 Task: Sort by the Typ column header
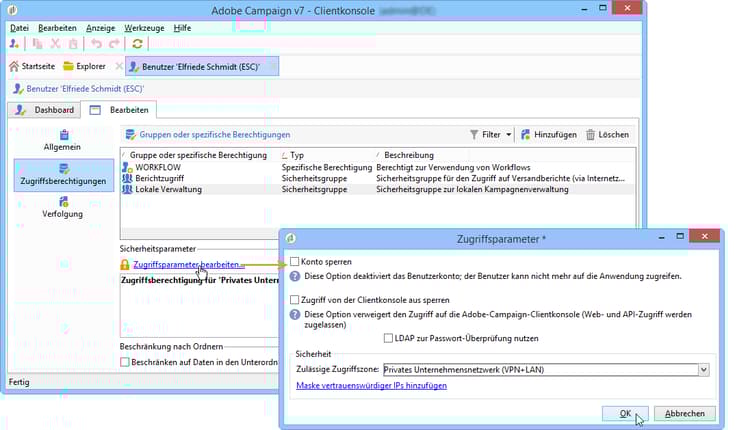[297, 155]
